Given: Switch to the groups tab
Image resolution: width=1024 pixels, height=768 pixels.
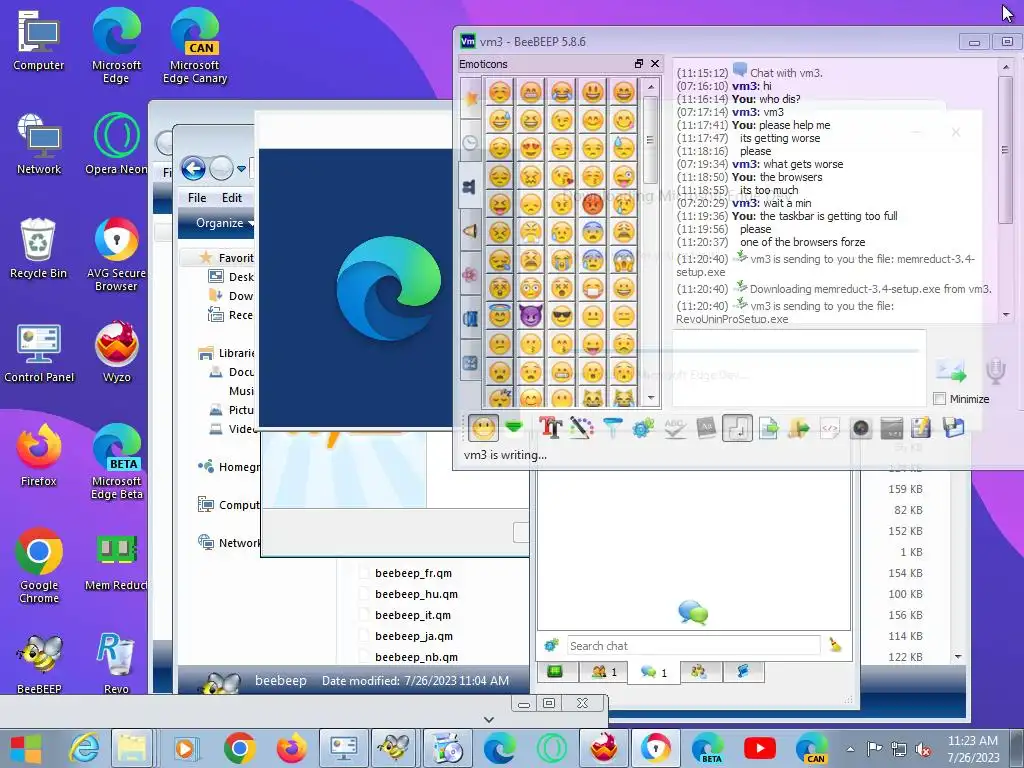Looking at the screenshot, I should pos(700,671).
